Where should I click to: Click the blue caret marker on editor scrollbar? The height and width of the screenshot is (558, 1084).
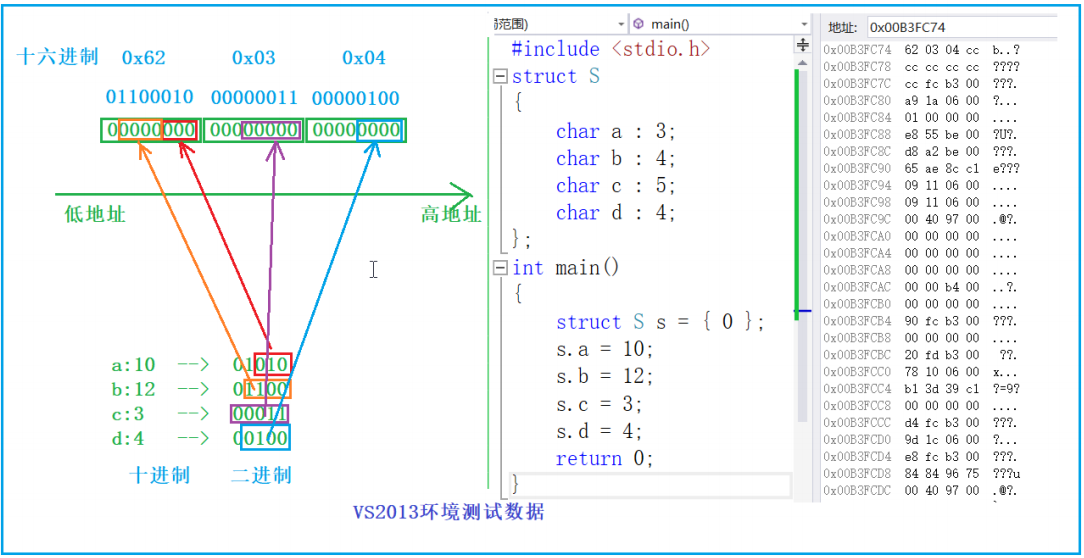802,311
